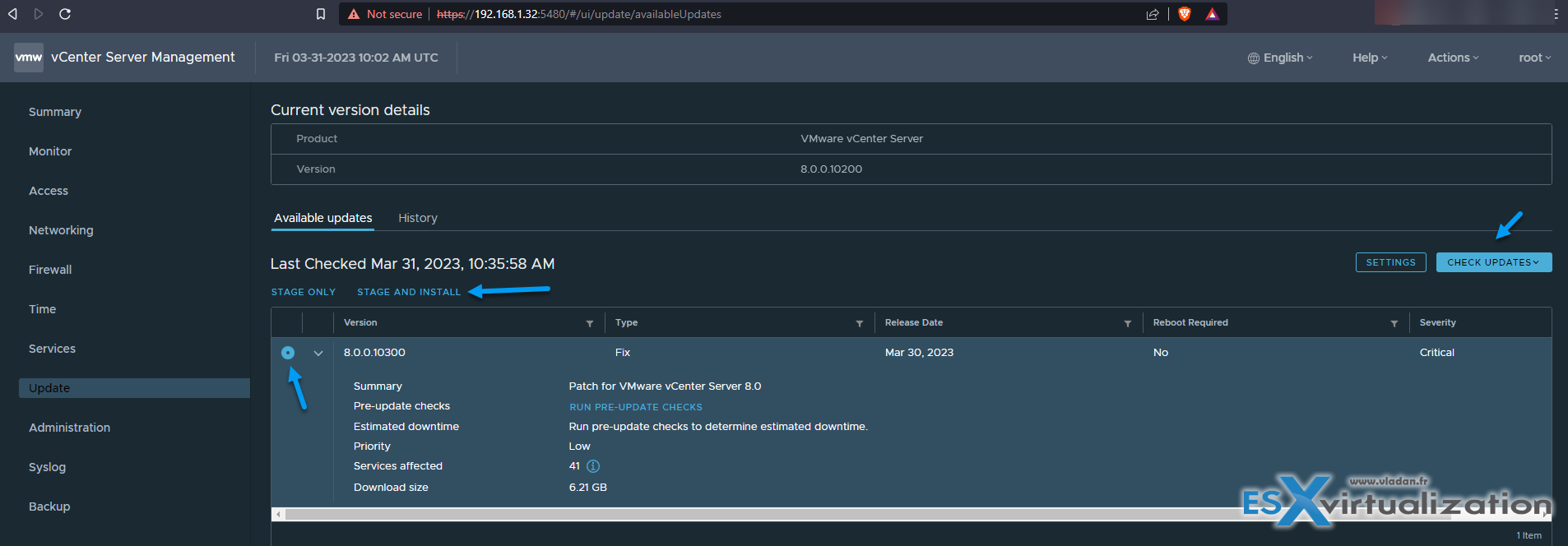Open the English language dropdown
The width and height of the screenshot is (1568, 546).
point(1288,58)
